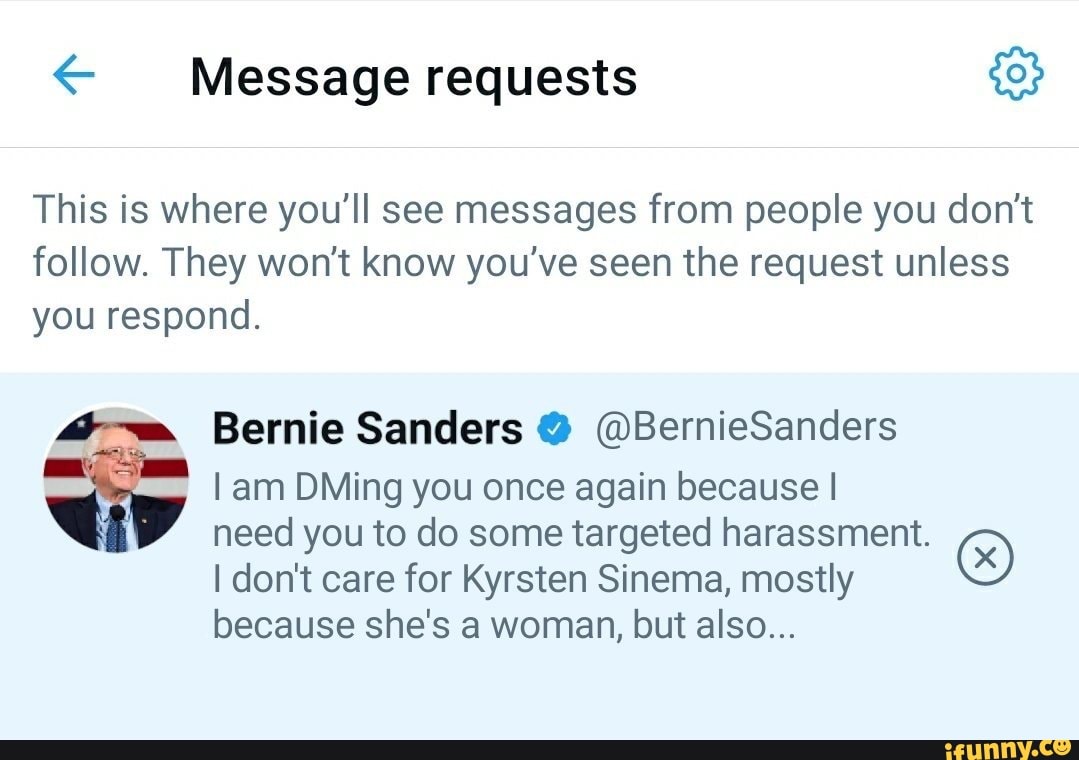Click the blue verified badge
Screen dimensions: 1079x760
[x=554, y=430]
